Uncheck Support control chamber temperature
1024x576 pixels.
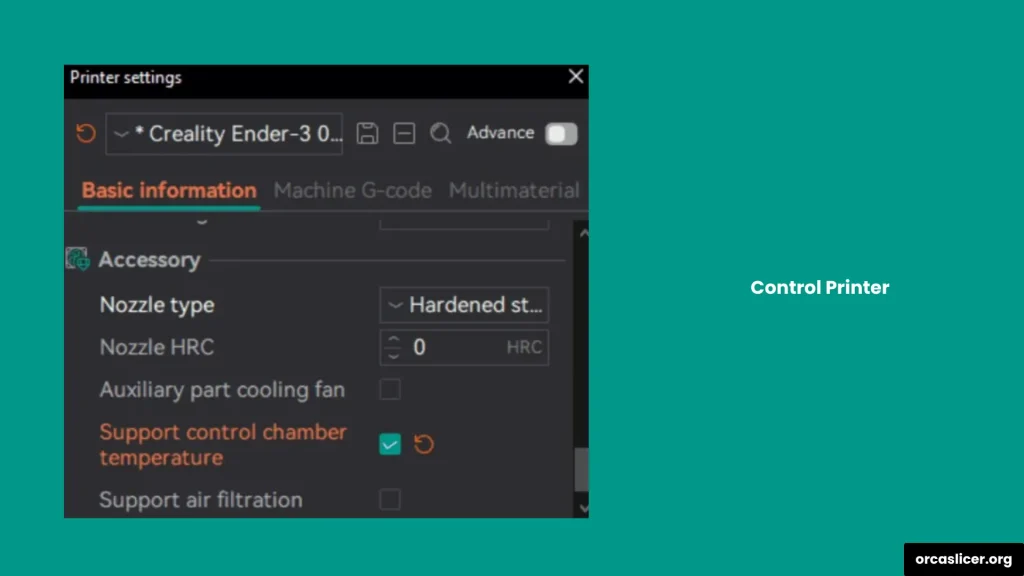click(390, 444)
